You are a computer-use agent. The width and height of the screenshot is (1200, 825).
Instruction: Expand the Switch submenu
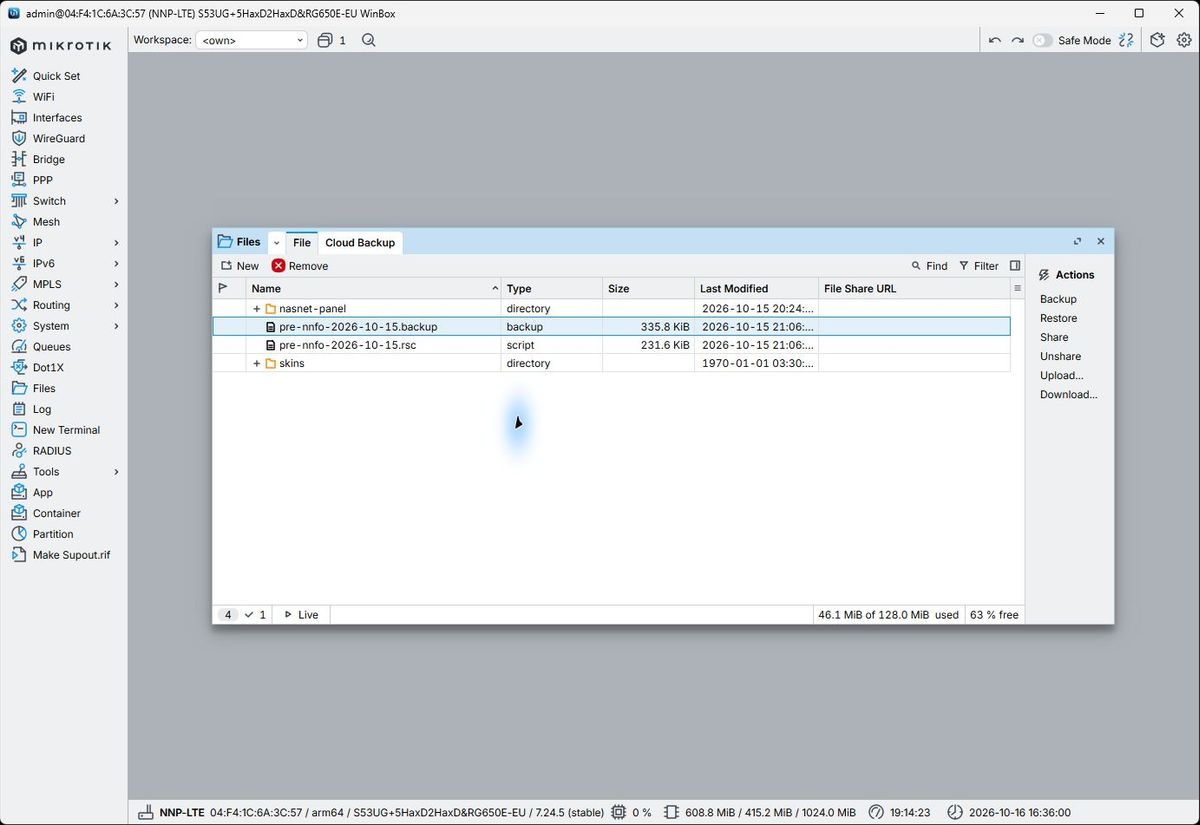click(x=116, y=201)
